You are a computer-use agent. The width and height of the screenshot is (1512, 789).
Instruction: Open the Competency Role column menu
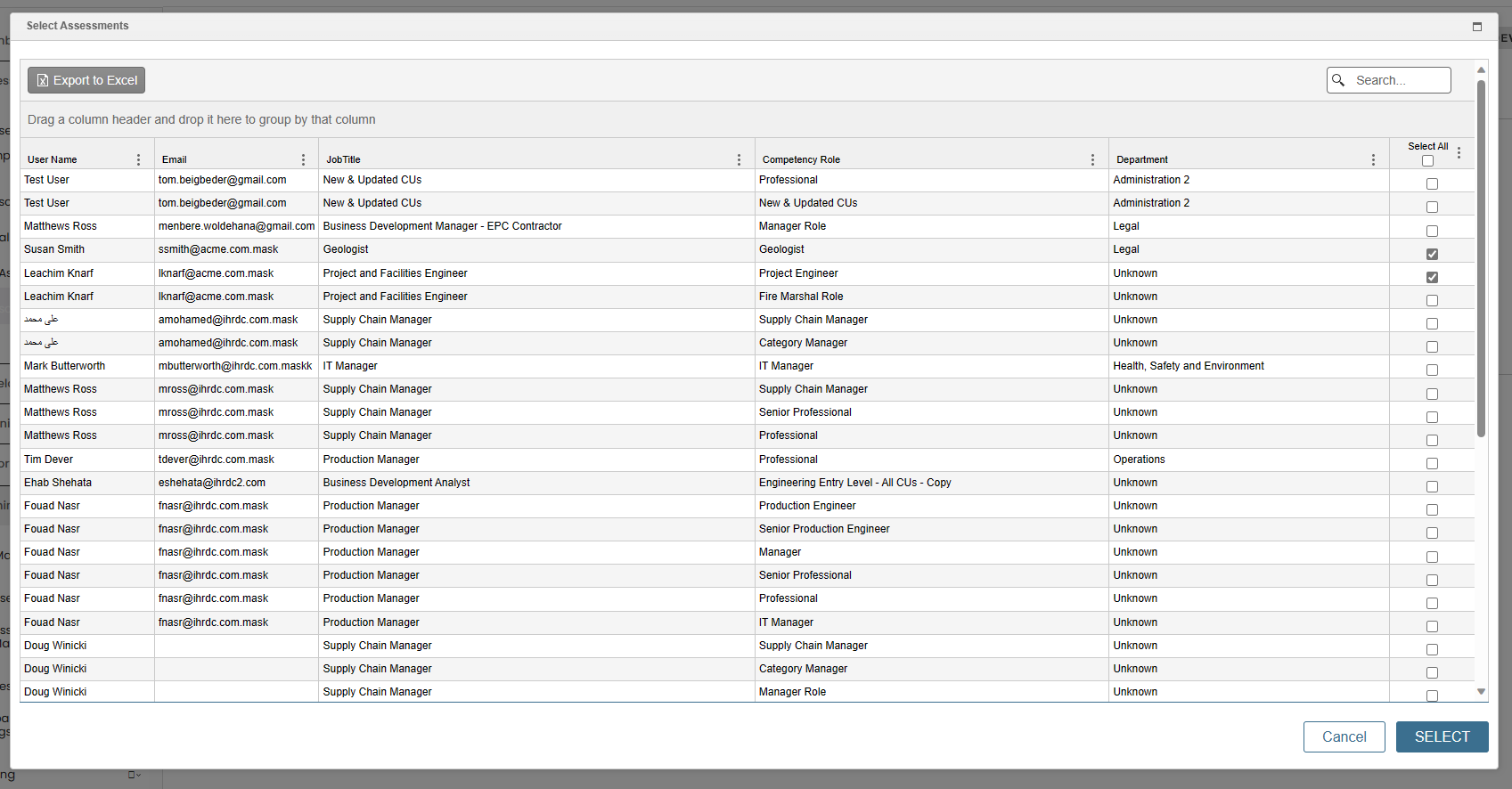coord(1092,159)
